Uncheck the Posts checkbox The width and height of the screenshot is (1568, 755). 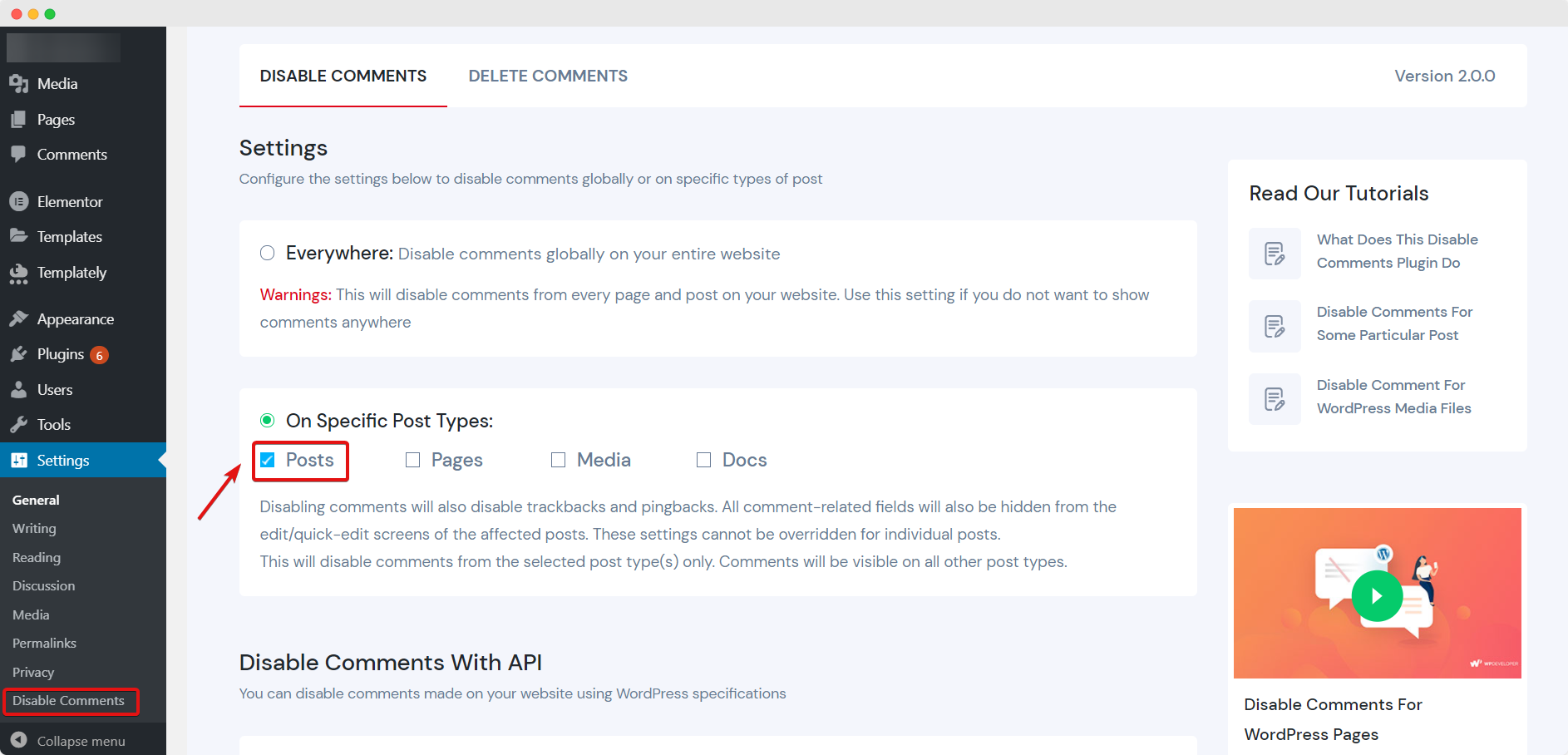[268, 459]
